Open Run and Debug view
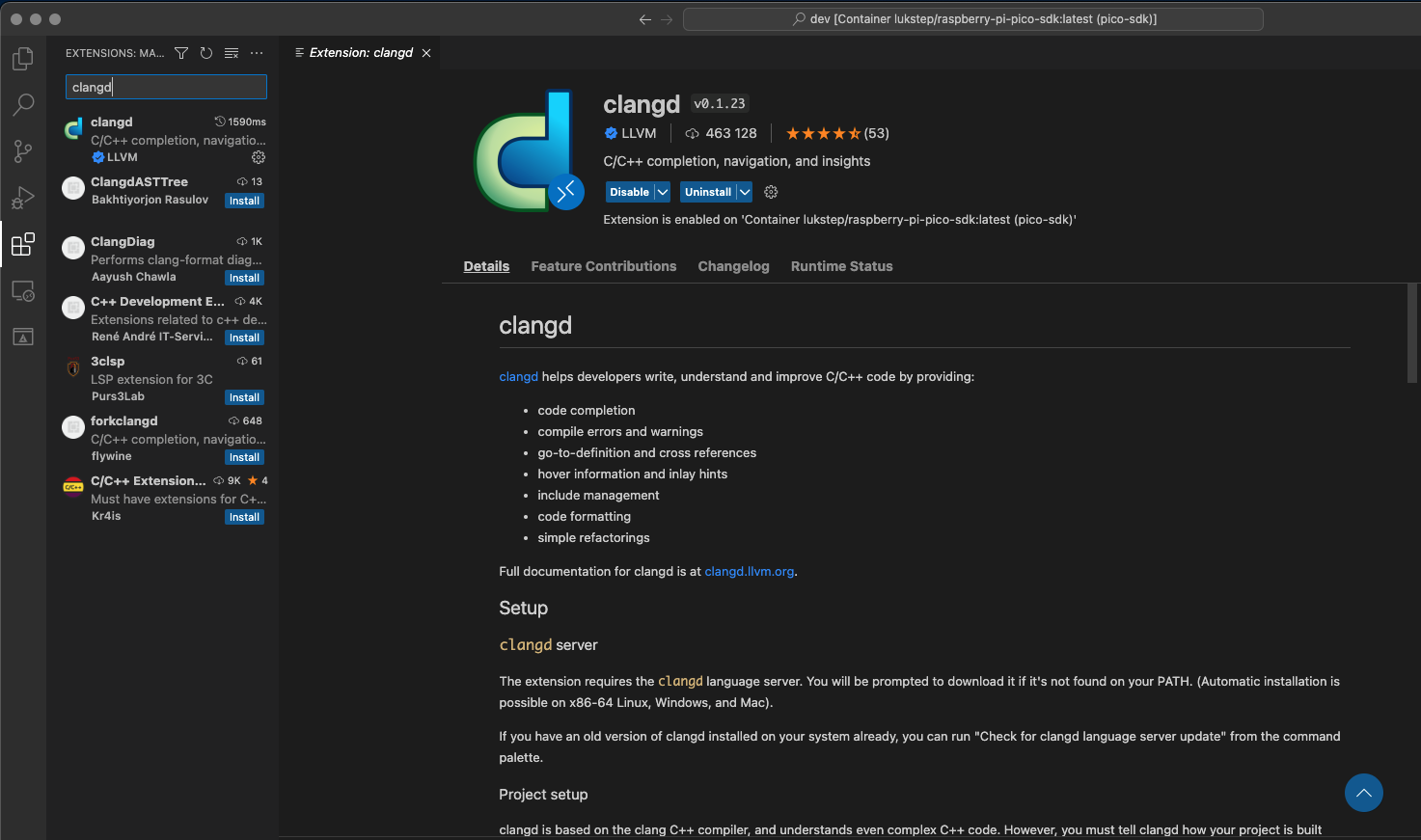 coord(22,198)
